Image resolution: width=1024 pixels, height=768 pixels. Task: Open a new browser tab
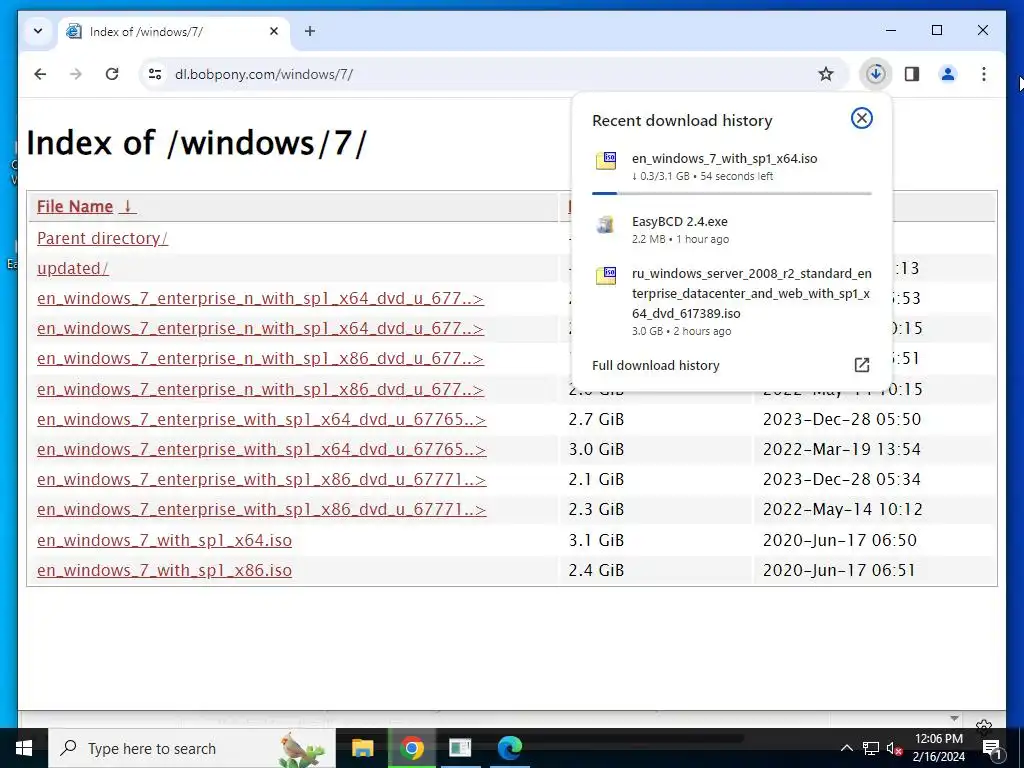pos(310,31)
